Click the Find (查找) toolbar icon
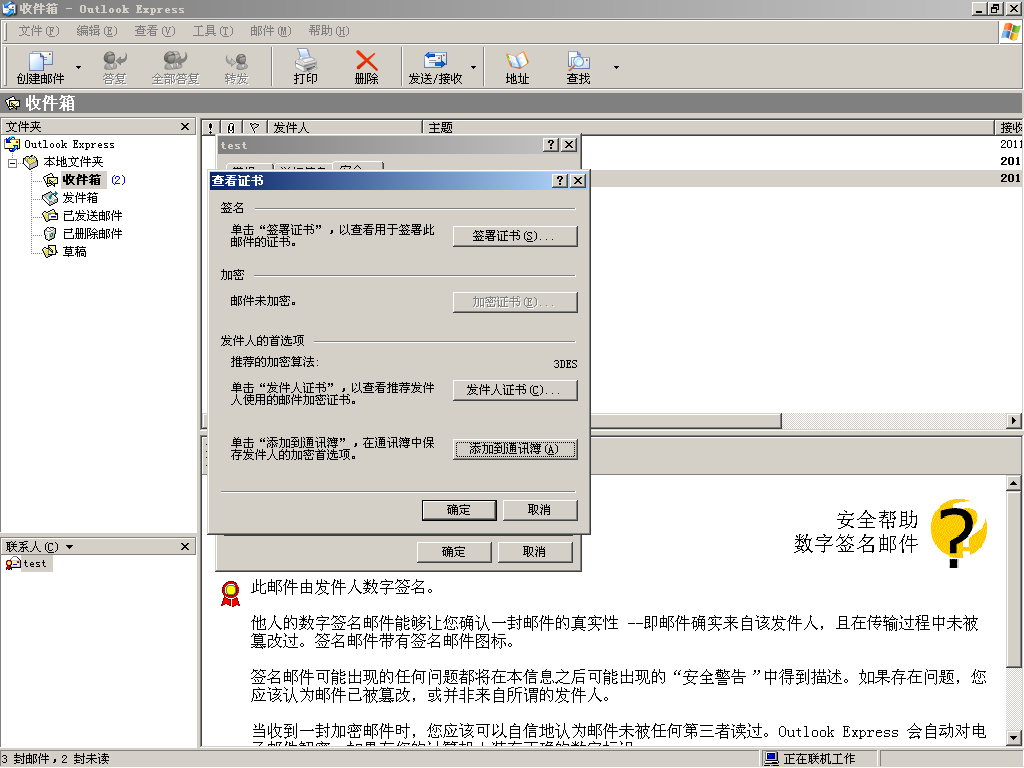1024x768 pixels. point(578,67)
